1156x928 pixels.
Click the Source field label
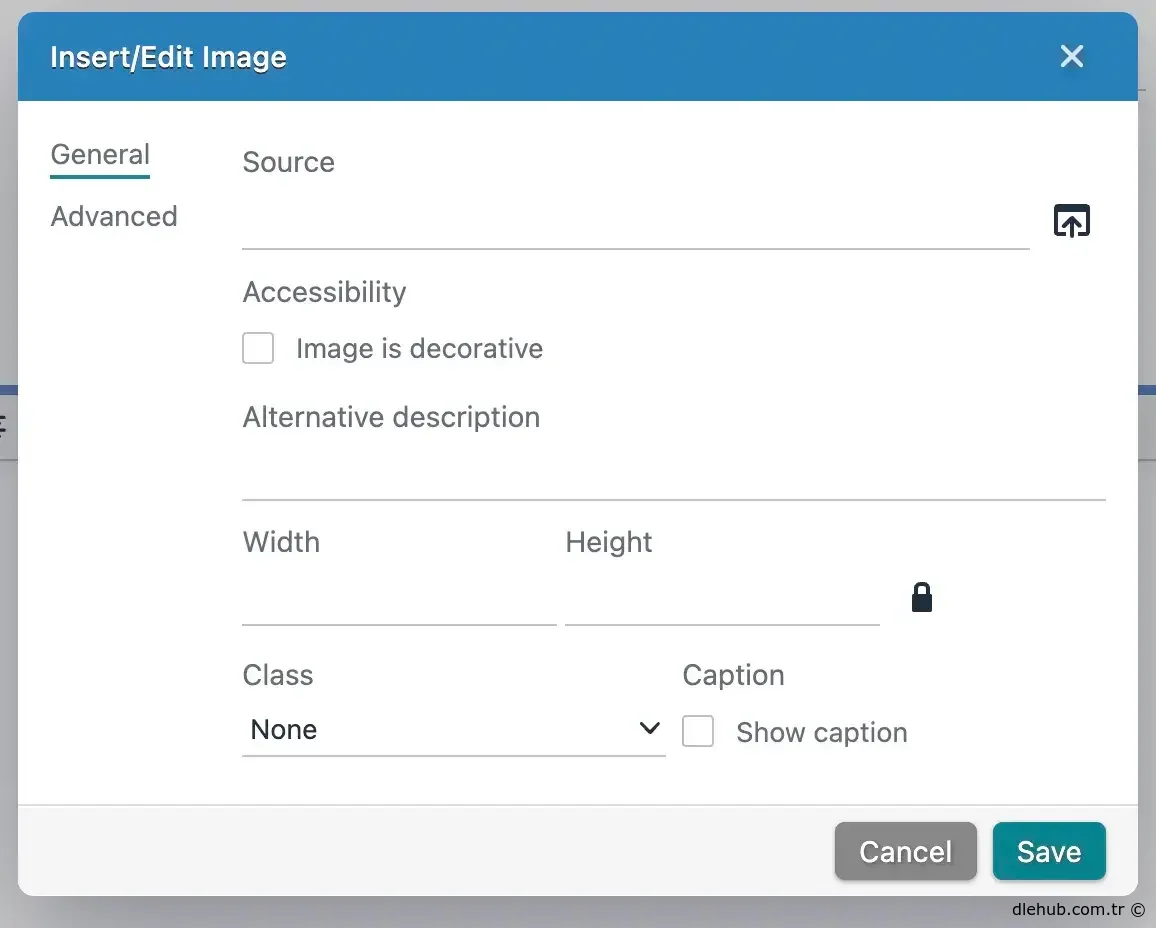coord(288,162)
